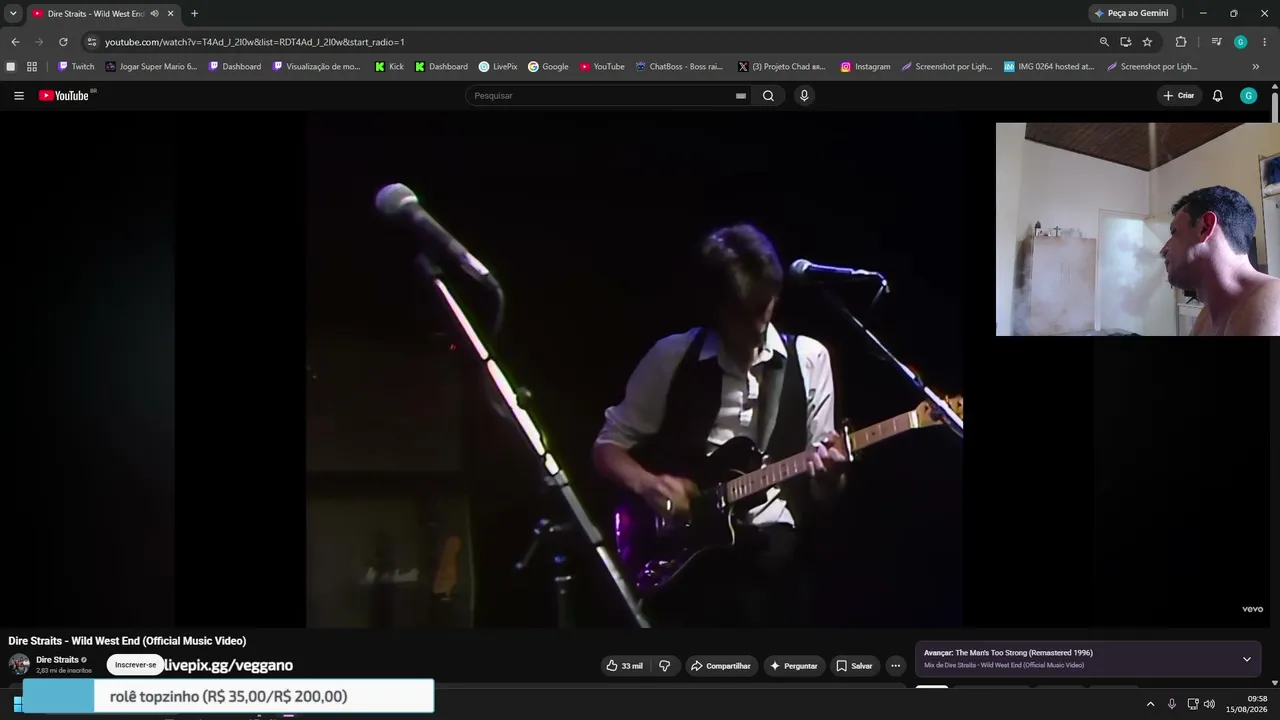Click the browser address bar URL

254,42
